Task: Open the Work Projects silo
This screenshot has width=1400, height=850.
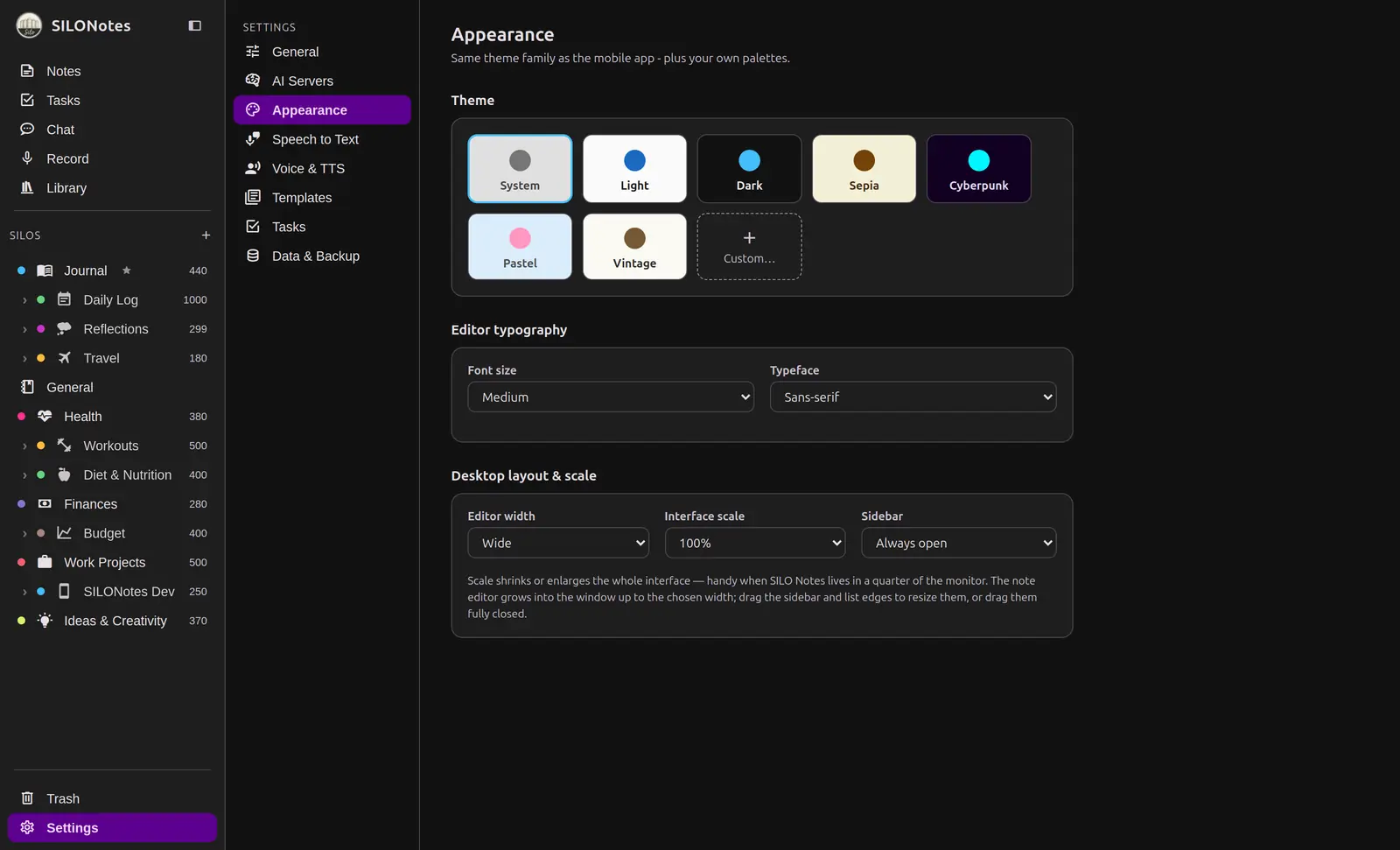Action: pos(112,562)
